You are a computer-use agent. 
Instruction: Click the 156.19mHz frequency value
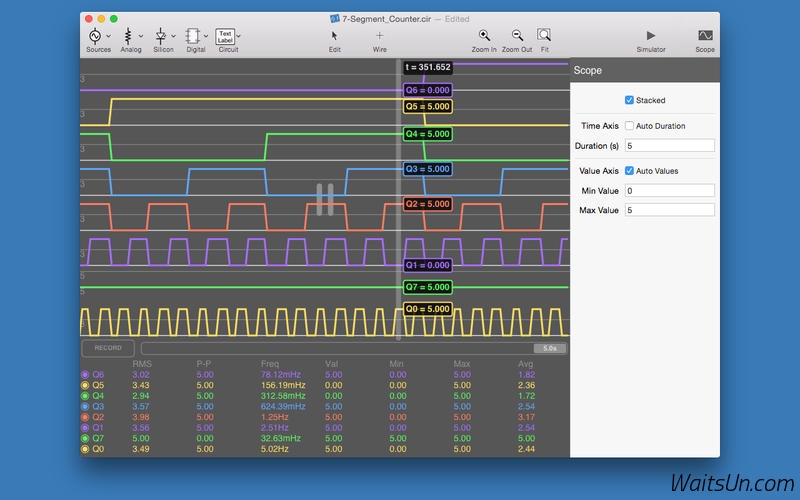click(x=283, y=385)
